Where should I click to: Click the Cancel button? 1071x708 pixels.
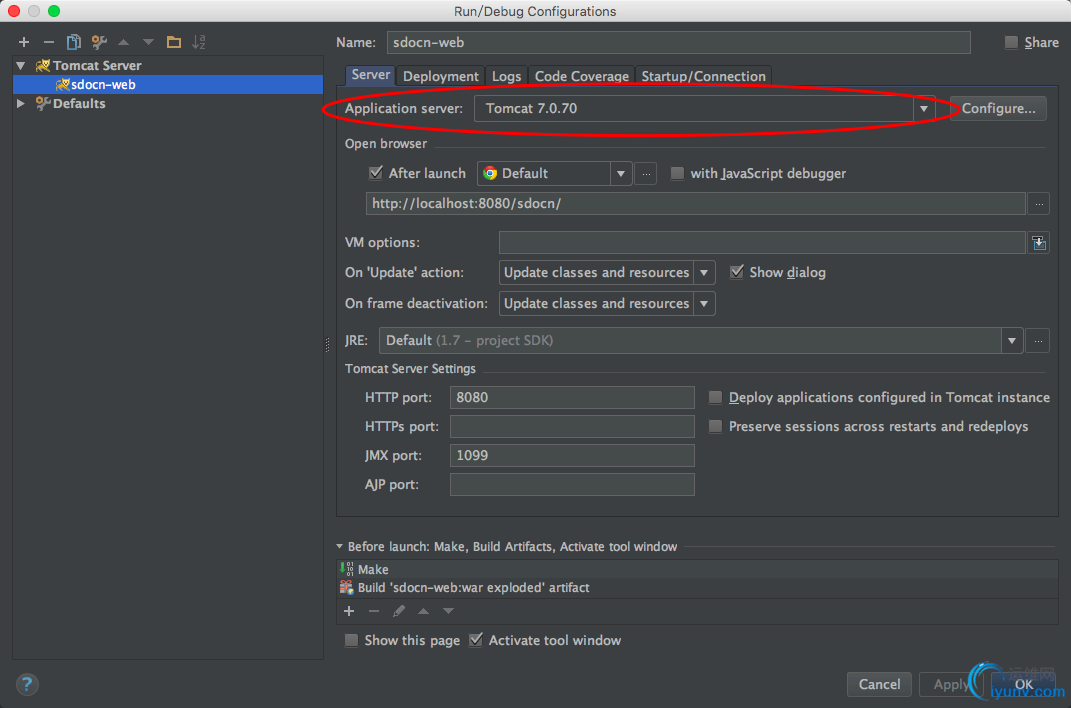pyautogui.click(x=879, y=684)
